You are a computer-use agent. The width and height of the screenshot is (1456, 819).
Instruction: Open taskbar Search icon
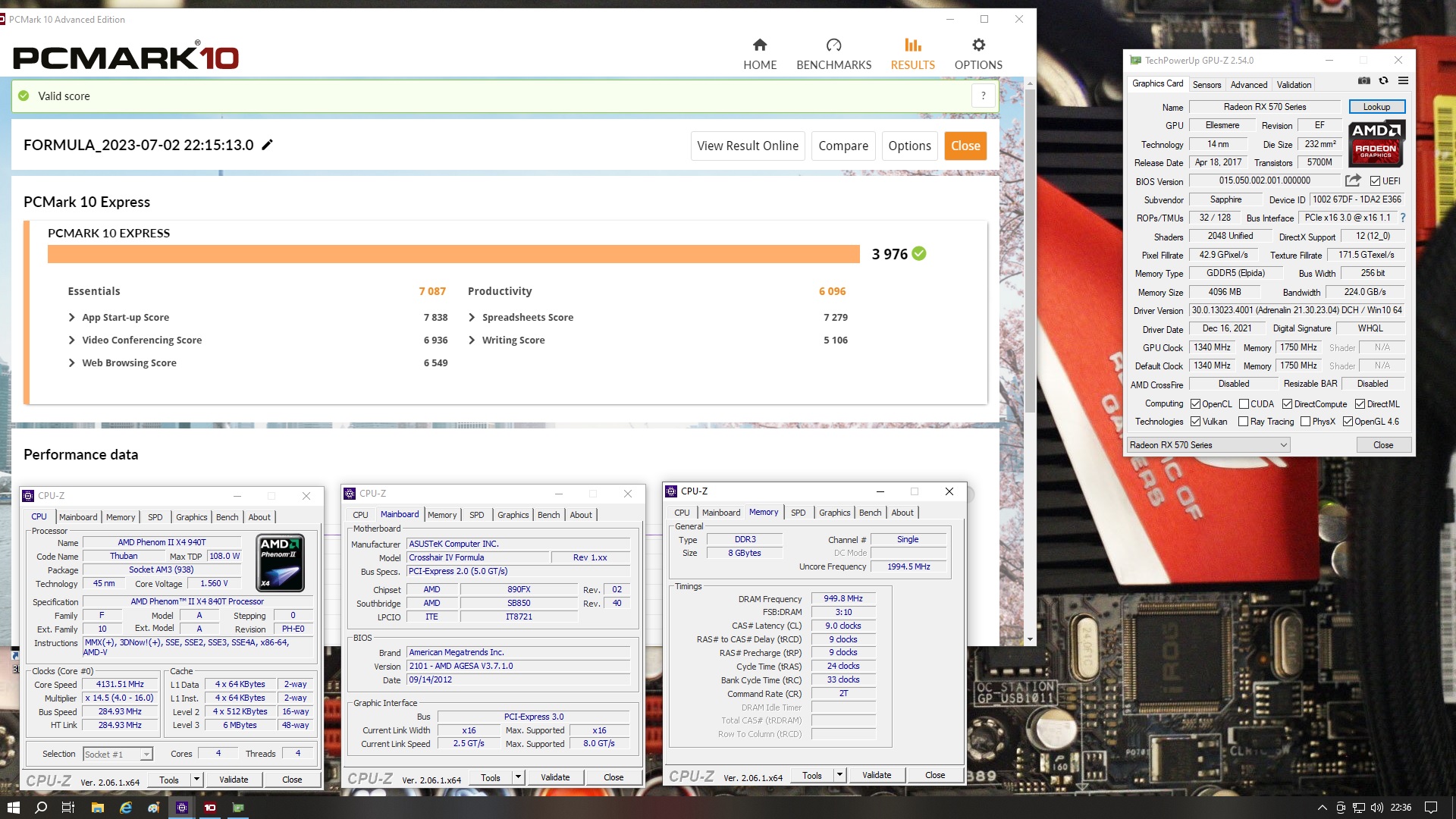(x=41, y=808)
